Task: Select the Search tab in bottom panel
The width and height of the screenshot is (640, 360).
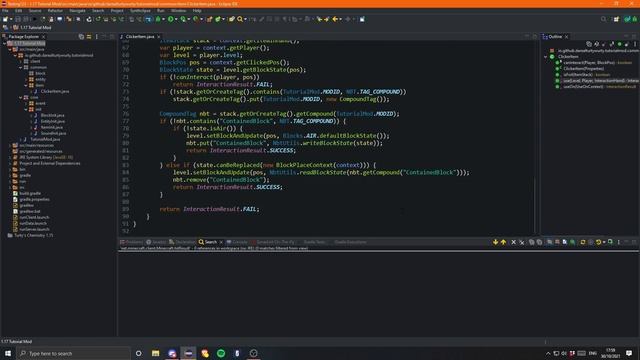Action: point(211,242)
